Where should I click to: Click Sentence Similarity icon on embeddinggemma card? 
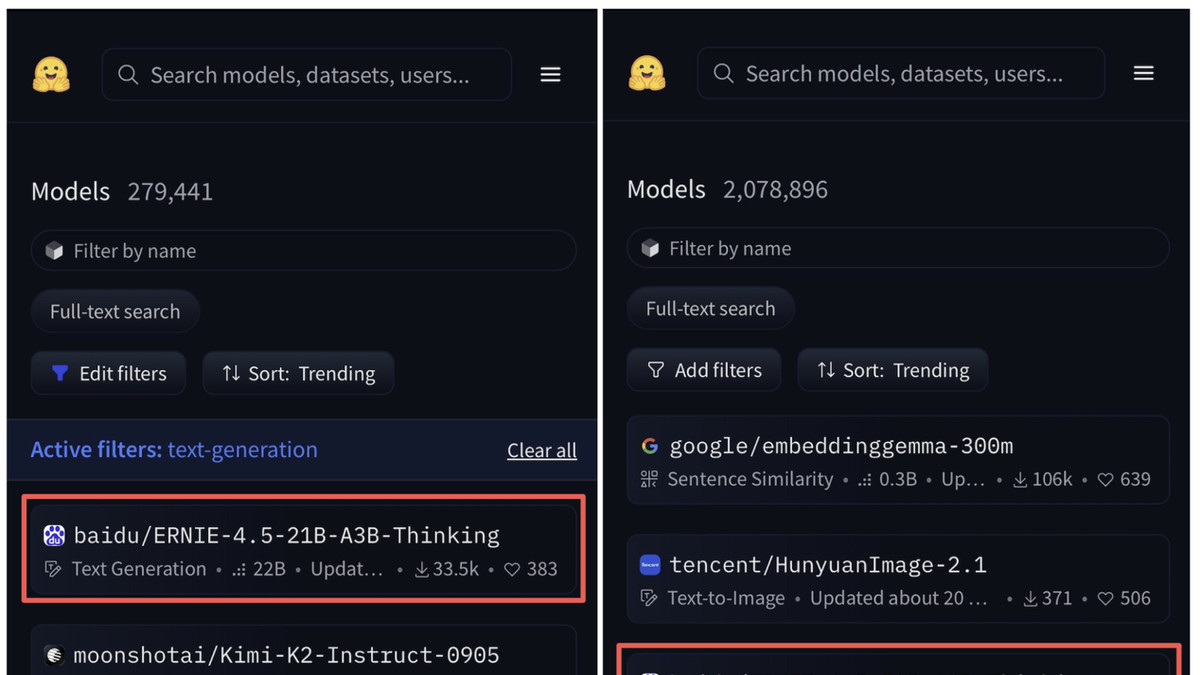point(649,479)
